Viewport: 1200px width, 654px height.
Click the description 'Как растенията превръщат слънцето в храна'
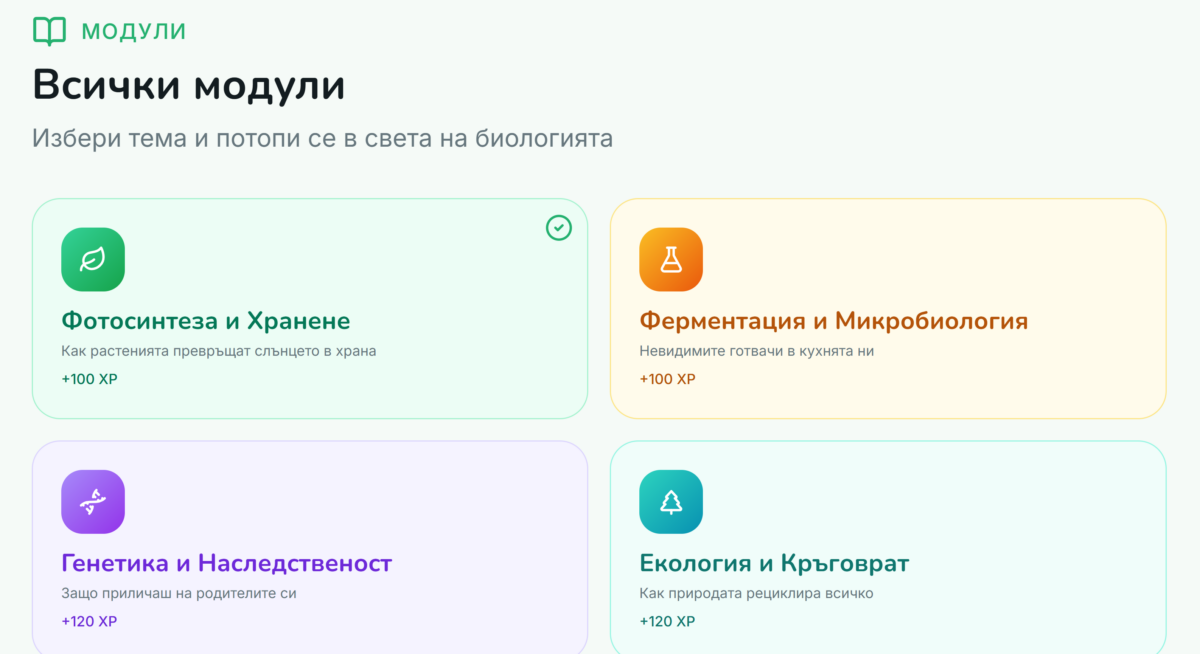pyautogui.click(x=219, y=351)
